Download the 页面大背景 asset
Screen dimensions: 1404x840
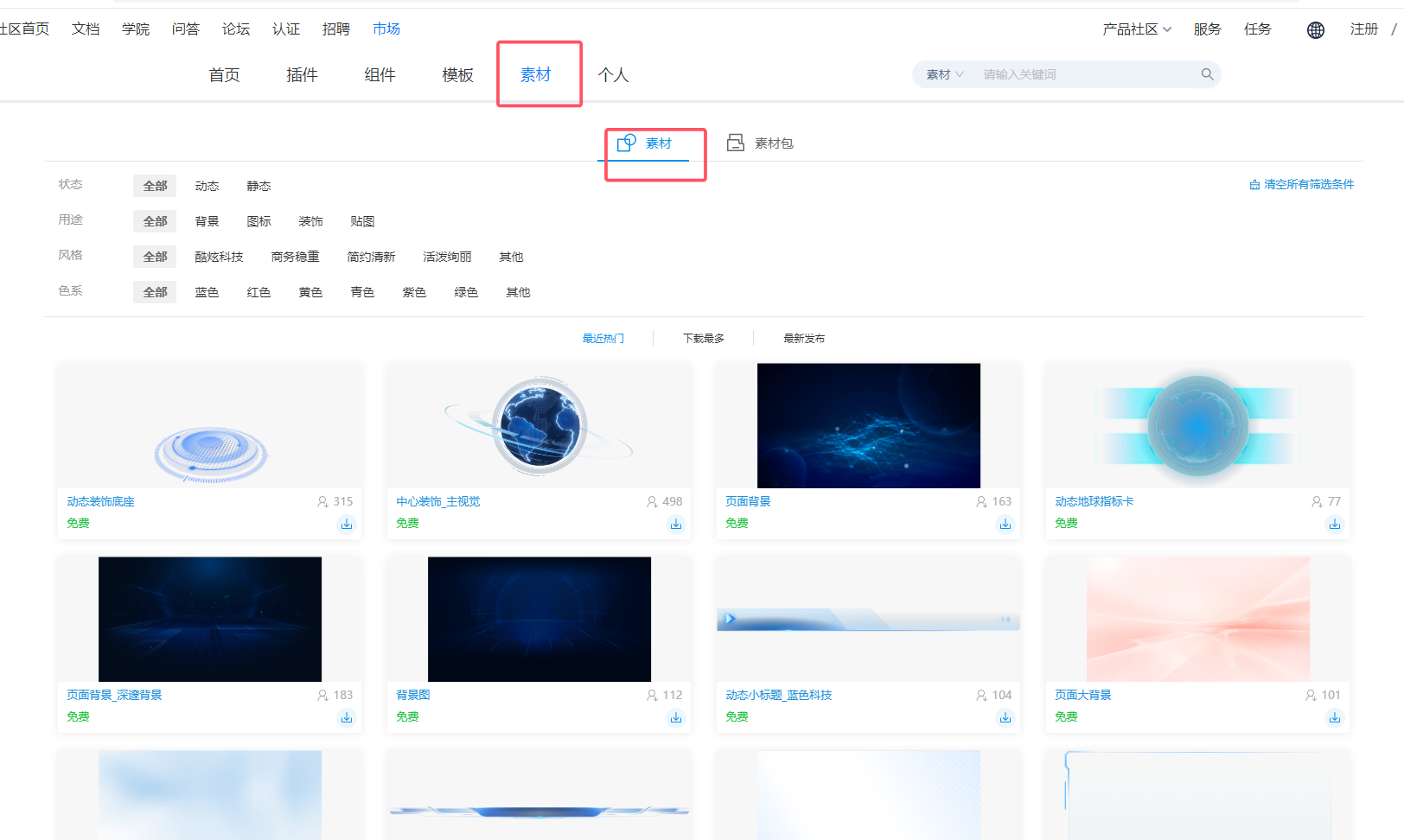[1334, 717]
